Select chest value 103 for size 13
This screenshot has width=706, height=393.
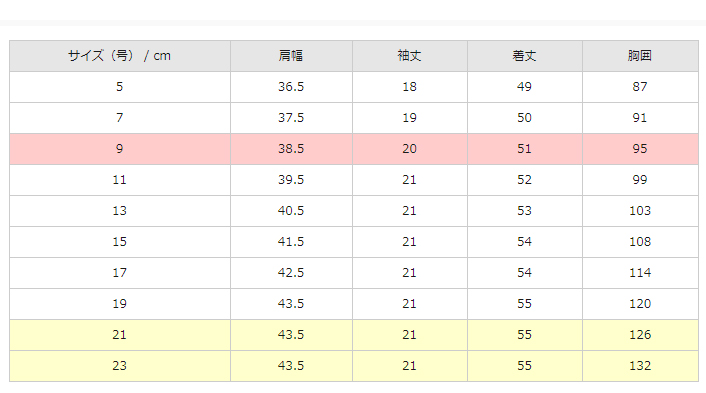pyautogui.click(x=640, y=211)
